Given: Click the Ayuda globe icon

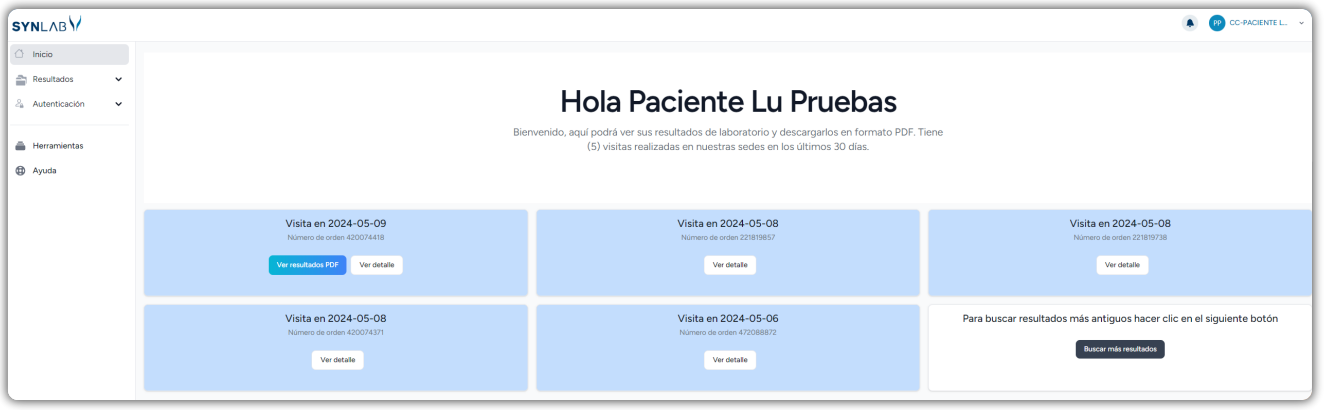Looking at the screenshot, I should click(x=20, y=171).
